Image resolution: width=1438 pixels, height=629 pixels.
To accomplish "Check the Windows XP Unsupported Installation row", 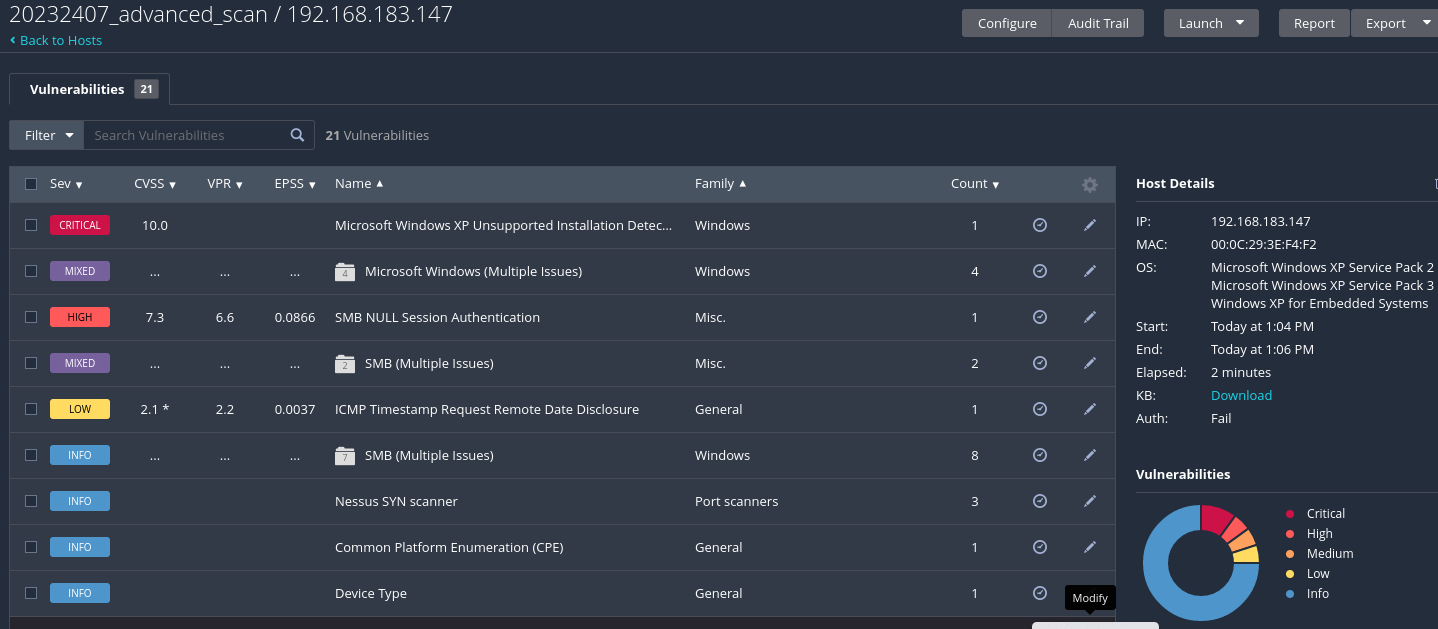I will [31, 225].
